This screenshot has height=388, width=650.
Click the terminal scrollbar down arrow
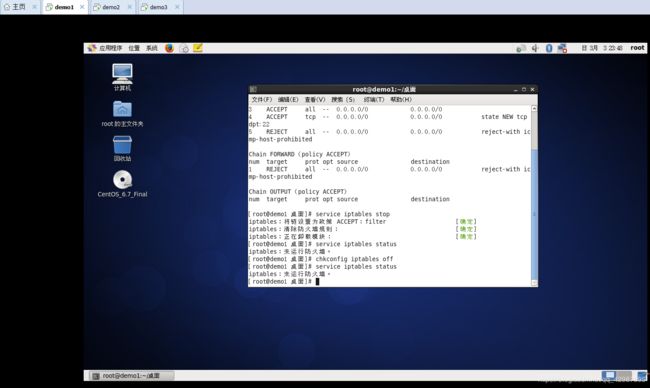534,283
